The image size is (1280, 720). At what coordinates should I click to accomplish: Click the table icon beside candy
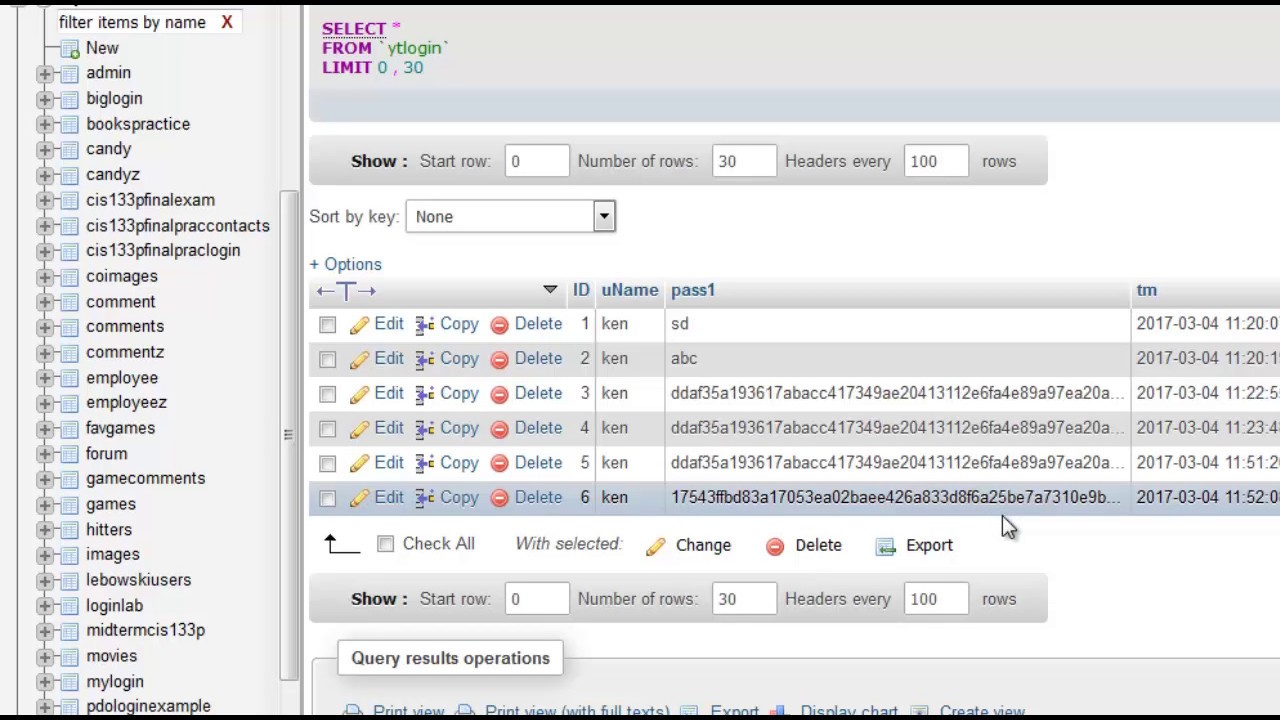point(69,149)
